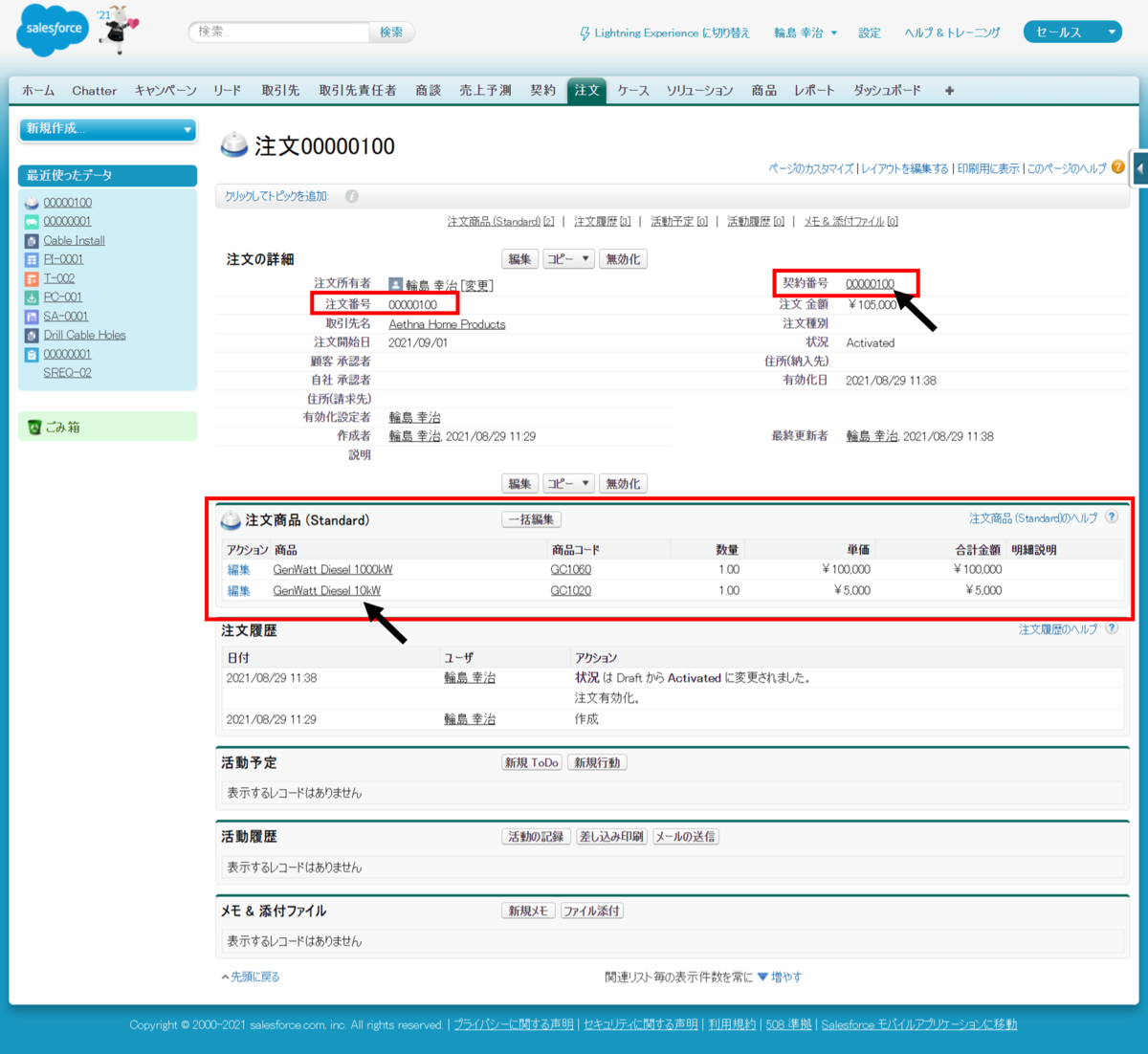Open the 取引先 tab
Image resolution: width=1148 pixels, height=1054 pixels.
(280, 91)
